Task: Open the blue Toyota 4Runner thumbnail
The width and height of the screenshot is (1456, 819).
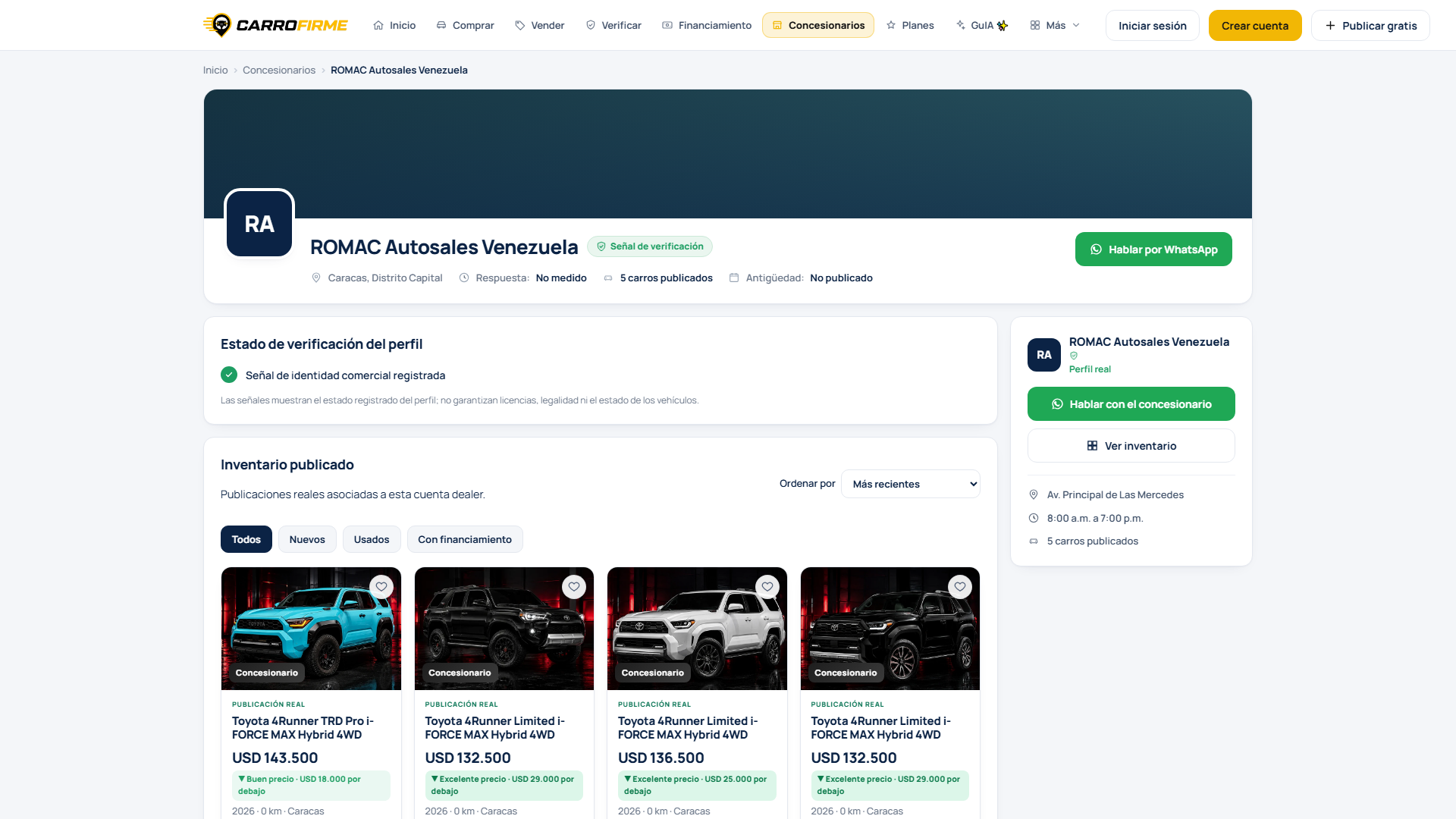Action: (311, 629)
